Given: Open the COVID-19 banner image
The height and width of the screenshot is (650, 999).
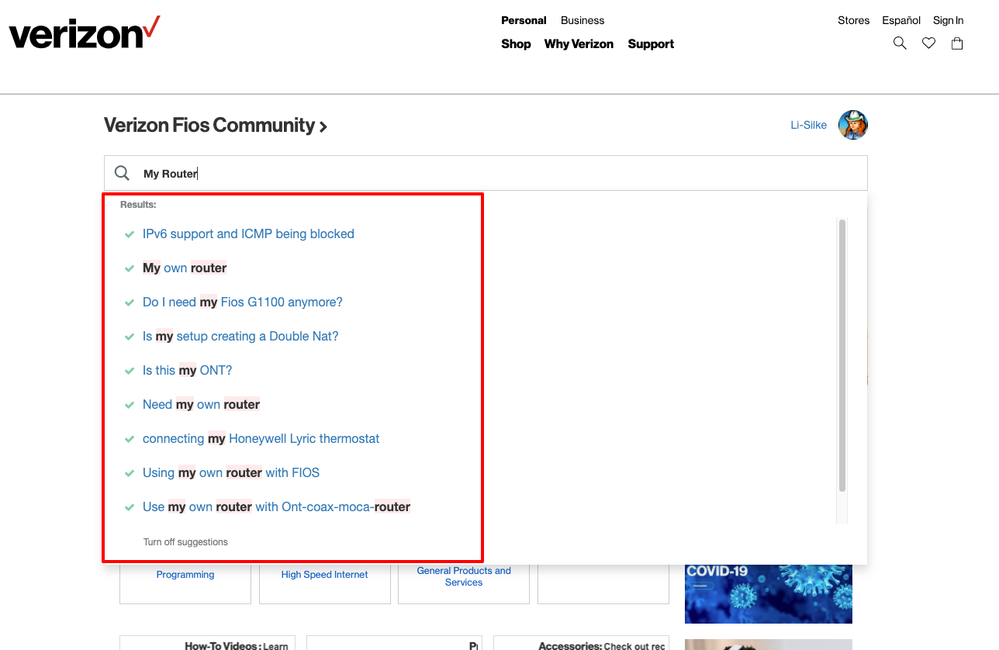Looking at the screenshot, I should tap(768, 594).
